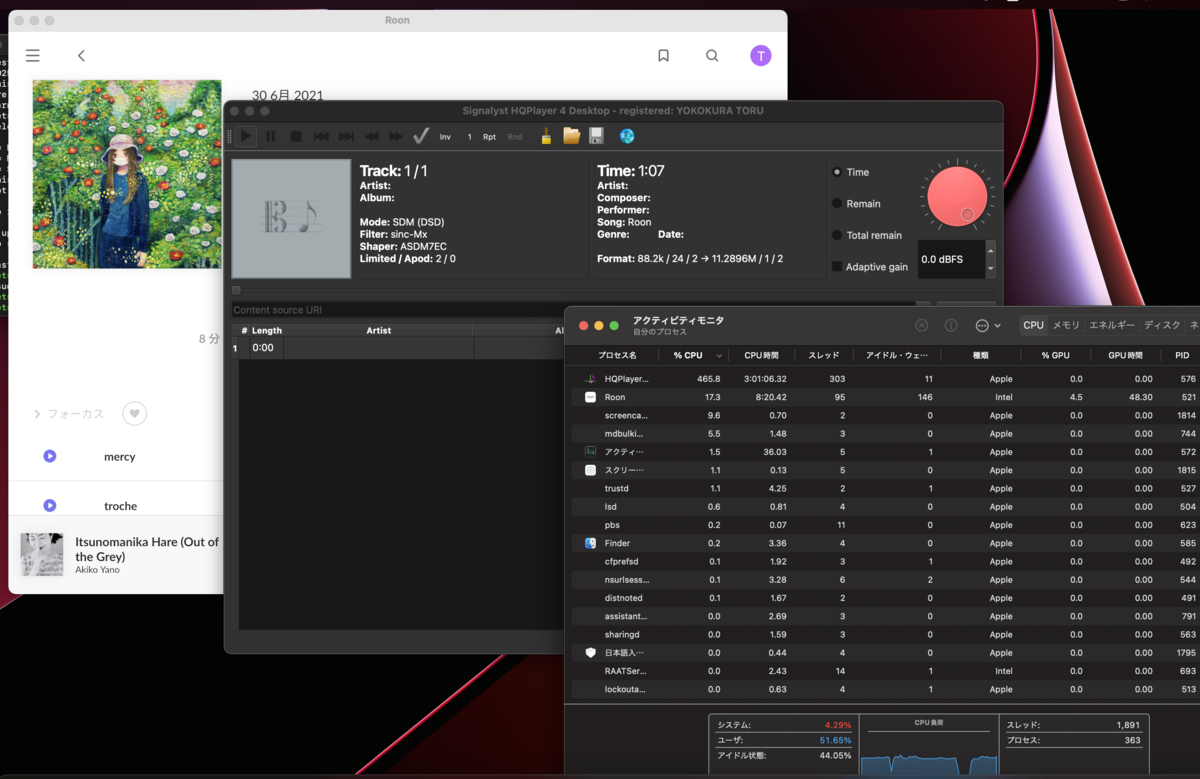Open the ellipsis dropdown in Activity Monitor
Image resolution: width=1200 pixels, height=779 pixels.
coord(988,325)
